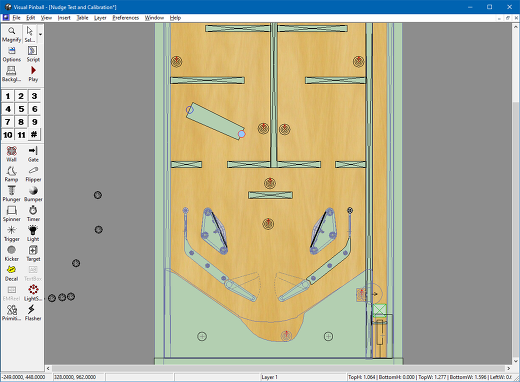Start the table with Play
Image resolution: width=520 pixels, height=382 pixels.
pyautogui.click(x=33, y=74)
